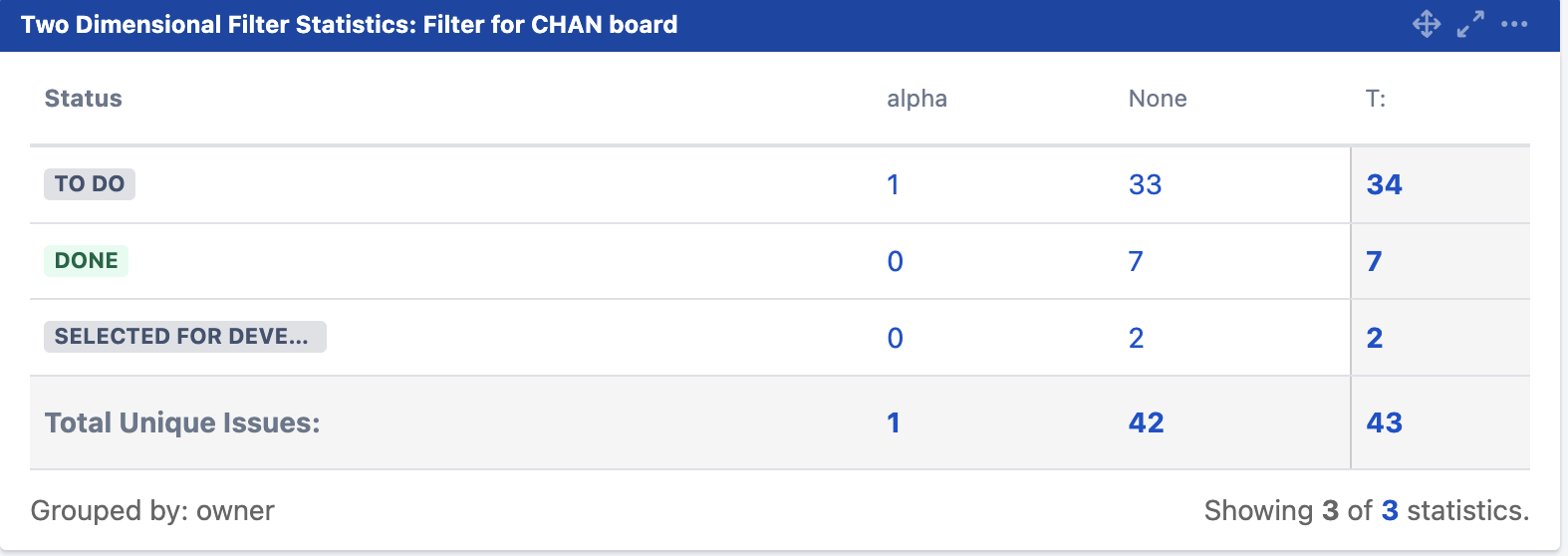Open total unique issues None count 42

coord(1146,423)
